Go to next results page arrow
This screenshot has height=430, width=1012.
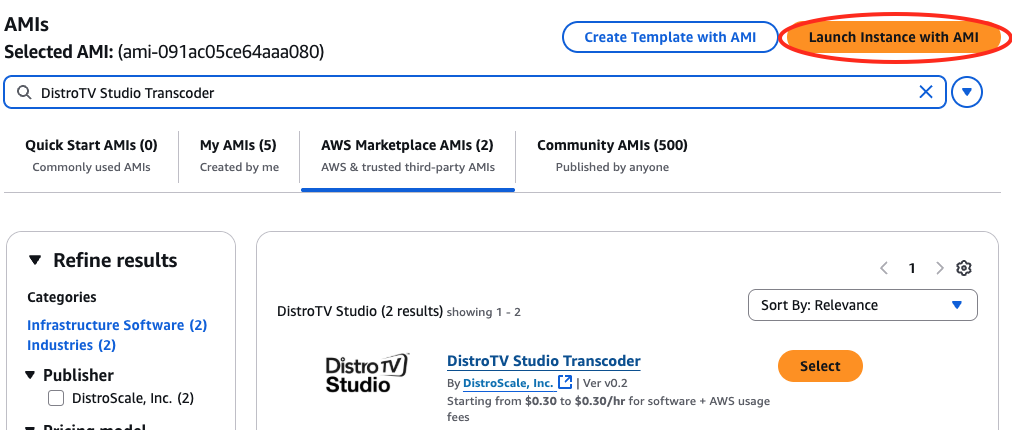coord(939,268)
